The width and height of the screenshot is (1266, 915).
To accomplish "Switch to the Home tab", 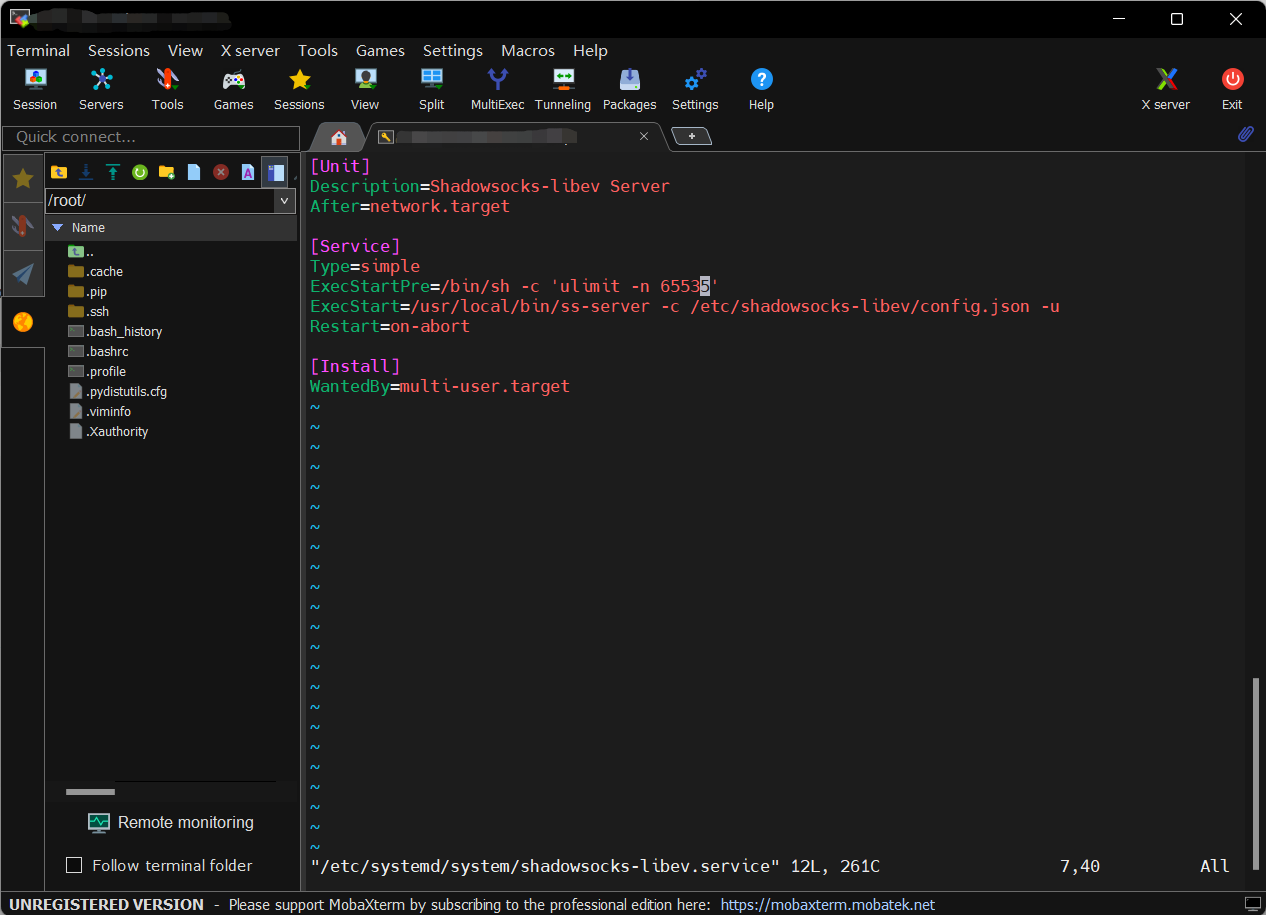I will click(x=339, y=137).
